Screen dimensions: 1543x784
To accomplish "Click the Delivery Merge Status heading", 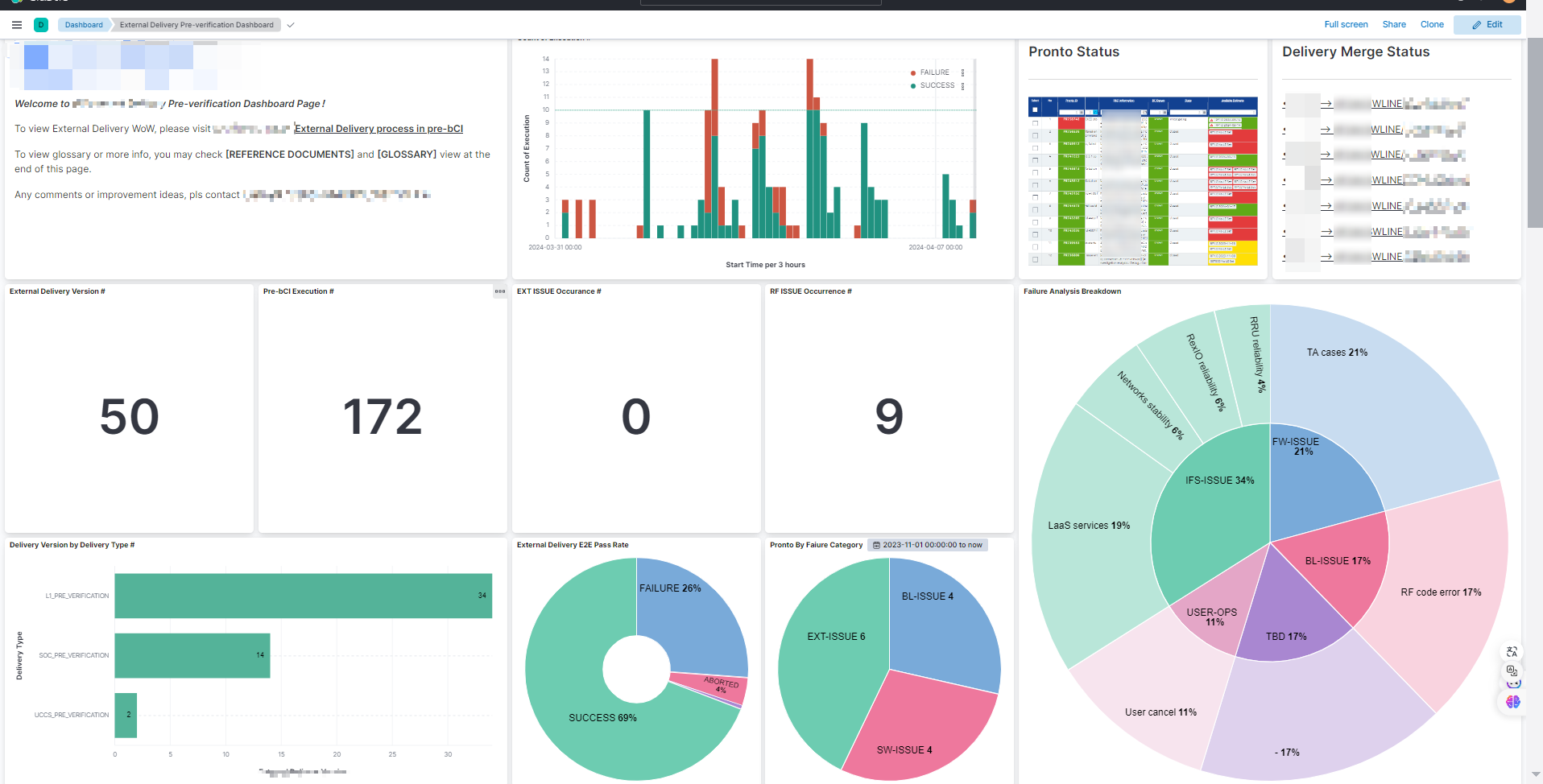I will (1355, 52).
